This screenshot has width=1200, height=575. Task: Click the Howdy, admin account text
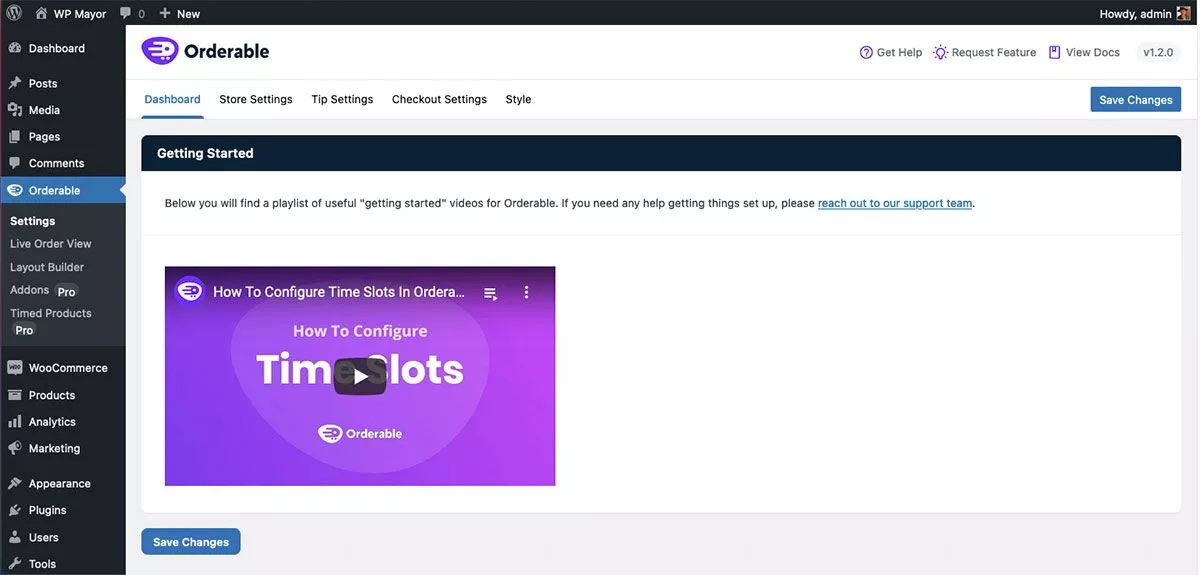1135,14
